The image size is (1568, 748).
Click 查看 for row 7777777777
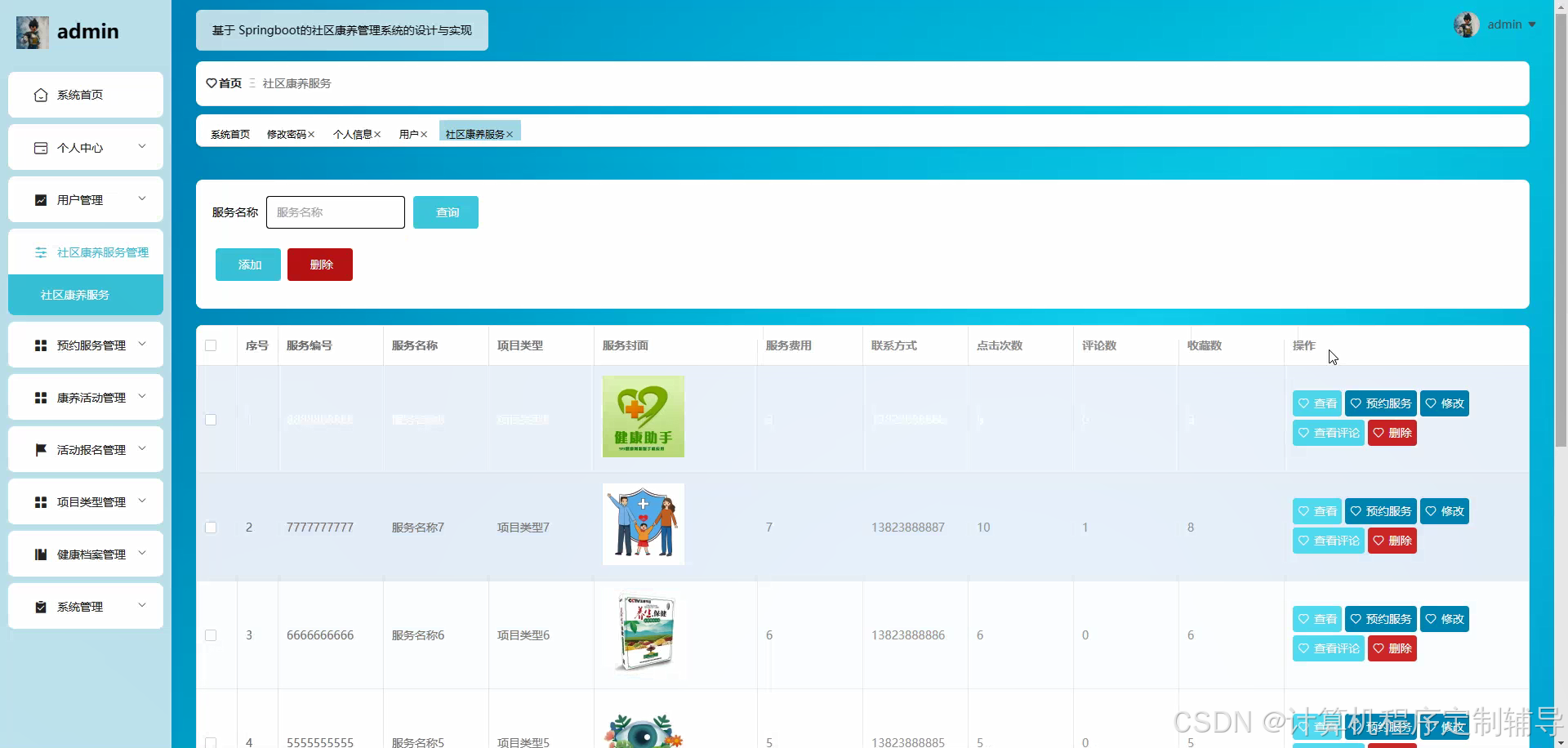[x=1317, y=511]
